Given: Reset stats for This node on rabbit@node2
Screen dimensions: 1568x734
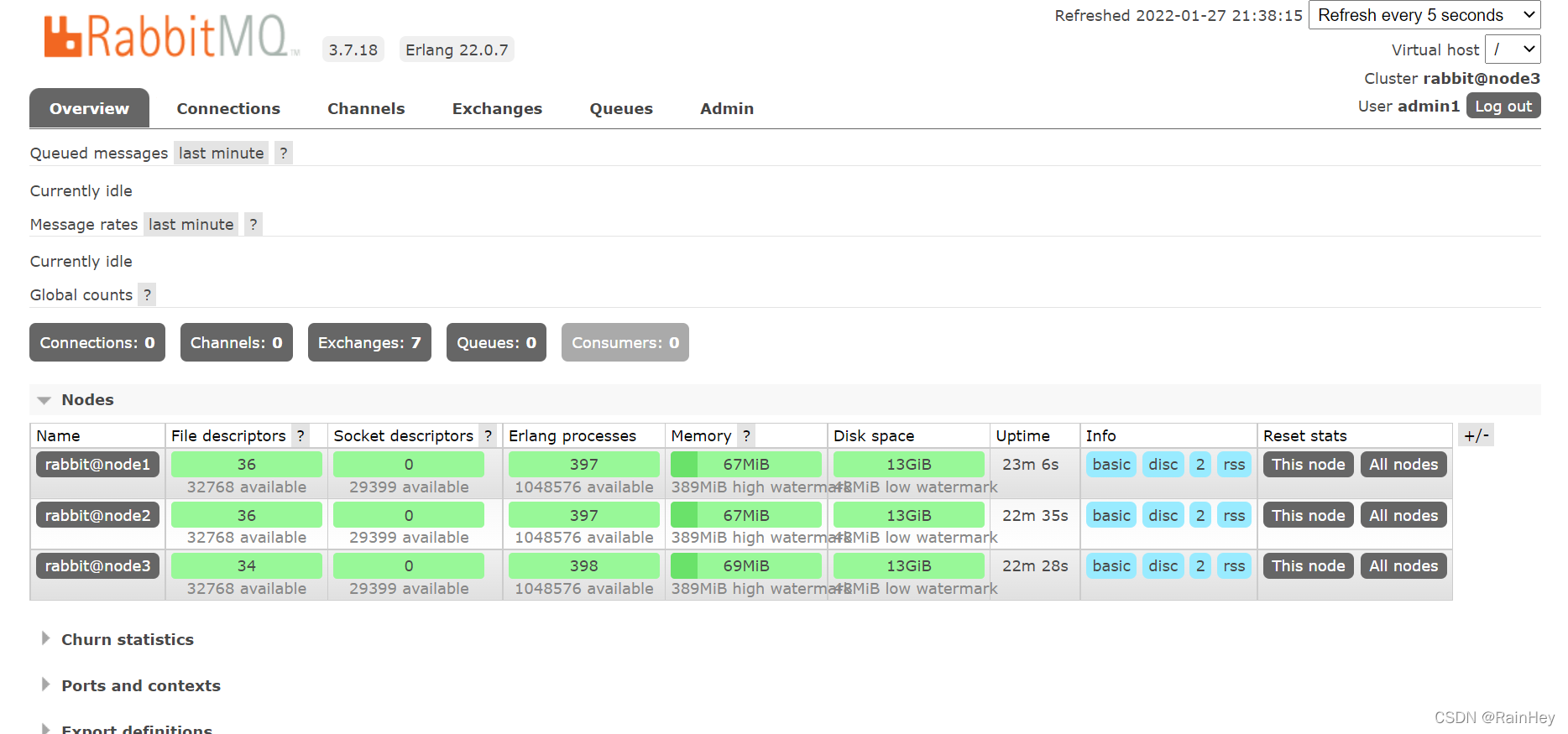Looking at the screenshot, I should point(1308,515).
